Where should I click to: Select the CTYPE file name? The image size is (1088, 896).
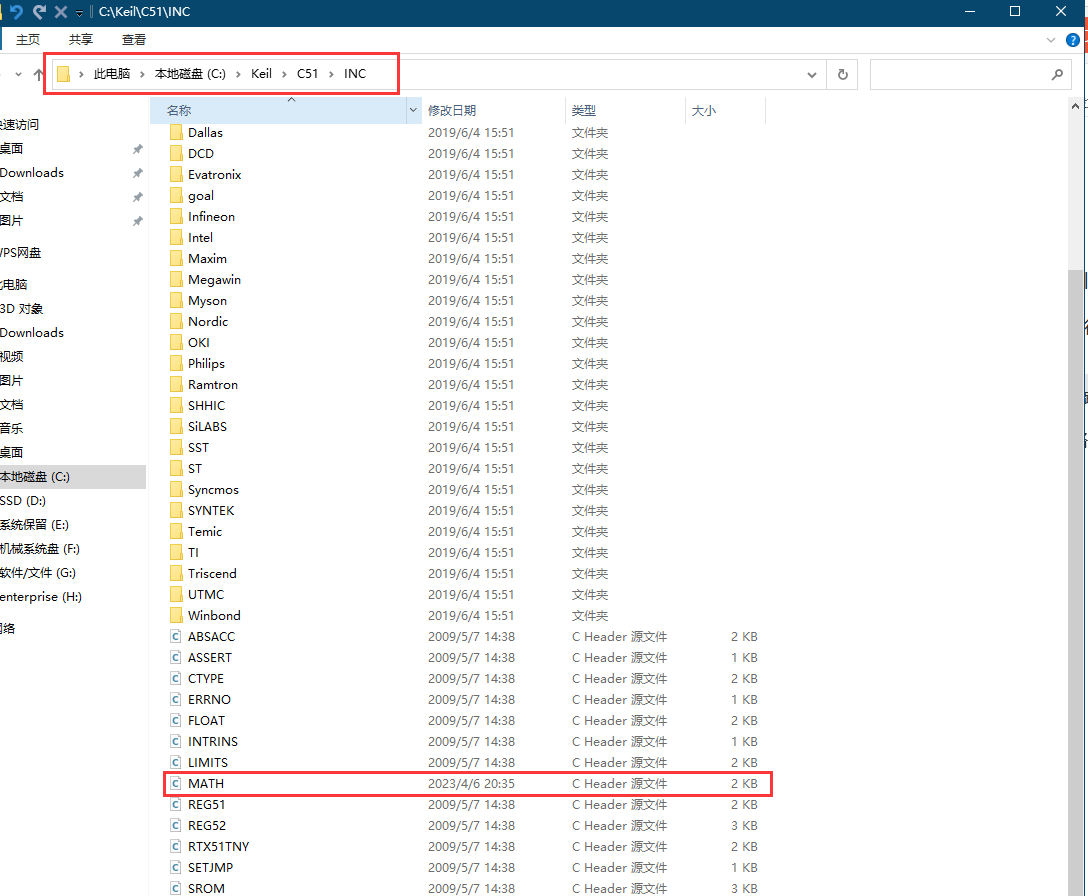206,679
